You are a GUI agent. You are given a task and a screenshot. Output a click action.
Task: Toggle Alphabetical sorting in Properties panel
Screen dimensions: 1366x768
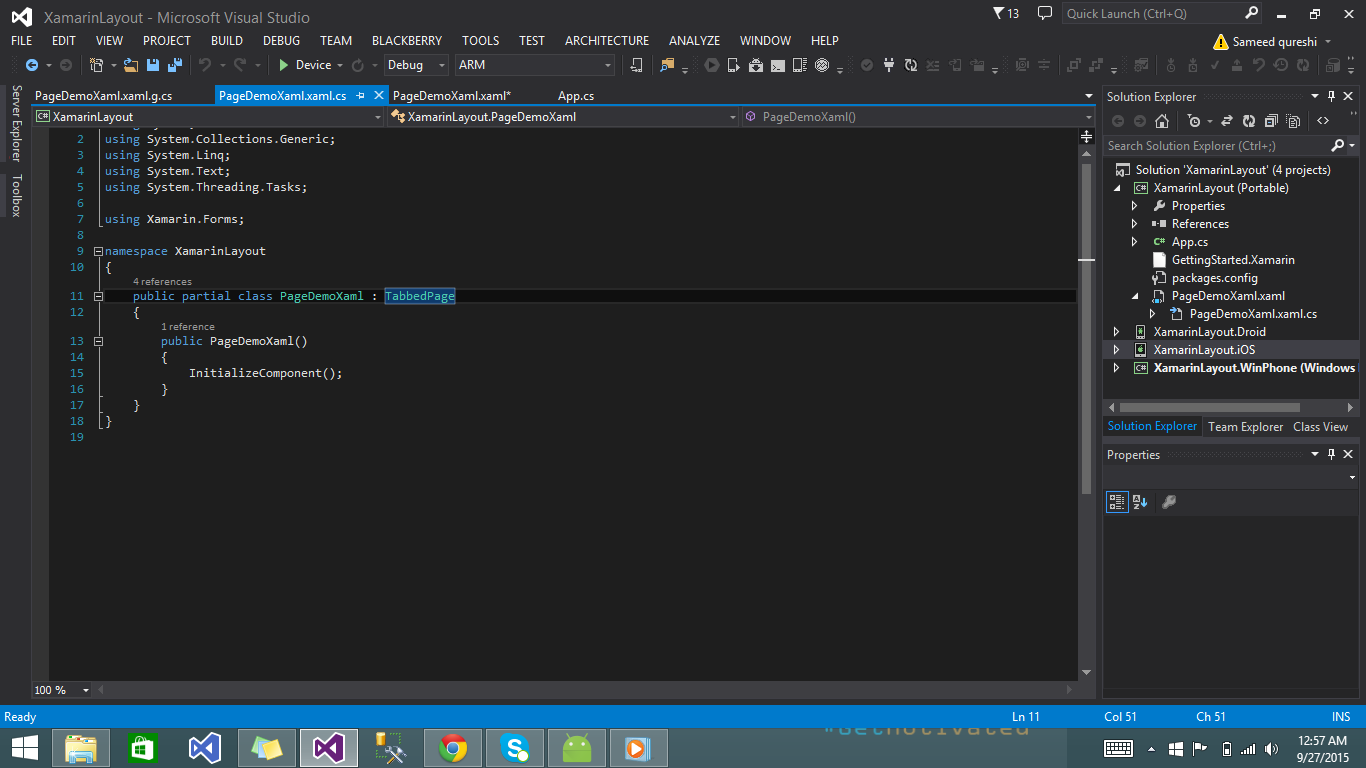[x=1140, y=502]
